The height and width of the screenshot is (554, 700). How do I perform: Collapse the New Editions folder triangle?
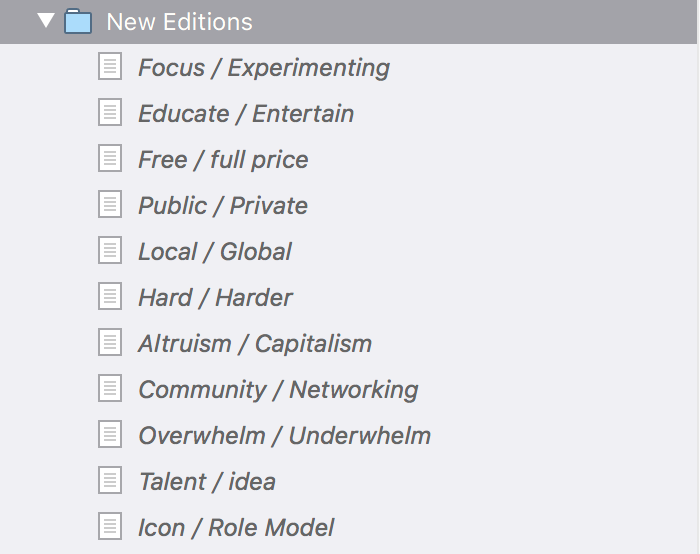coord(46,21)
